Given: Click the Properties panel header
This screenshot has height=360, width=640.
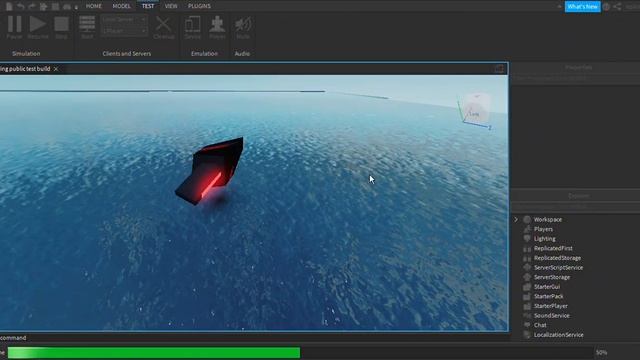Looking at the screenshot, I should tap(578, 67).
